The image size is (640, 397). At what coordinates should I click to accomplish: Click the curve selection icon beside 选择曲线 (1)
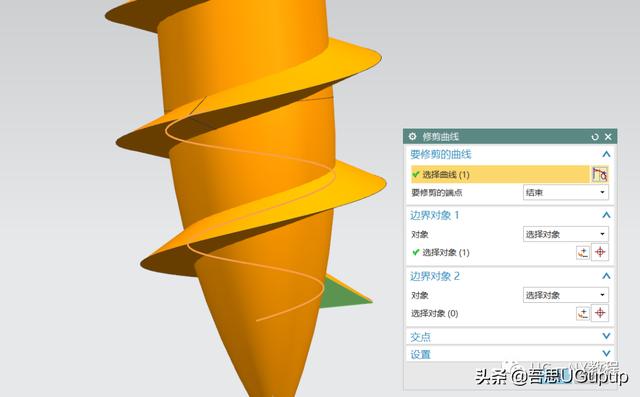tap(600, 174)
